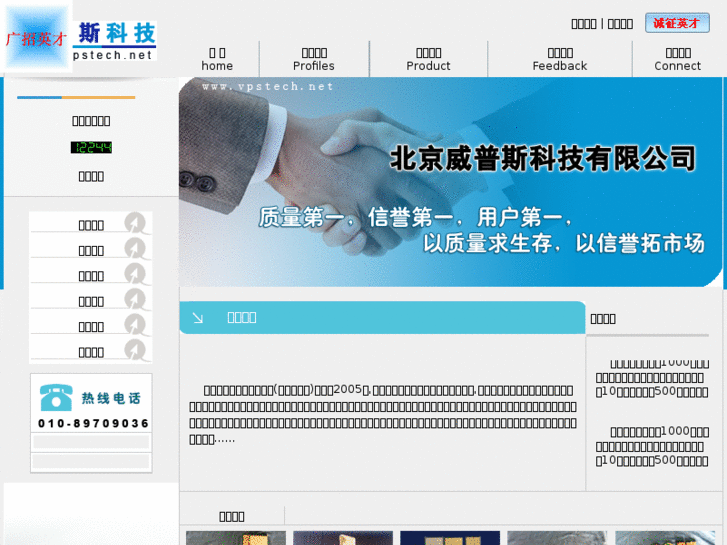Screen dimensions: 727x545
Task: Click the second empty field below the phone number
Action: pyautogui.click(x=91, y=462)
